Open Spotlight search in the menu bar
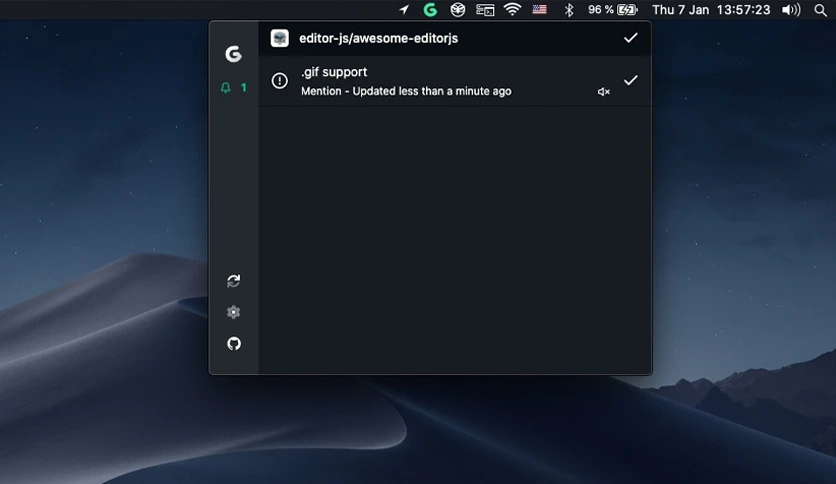Viewport: 836px width, 484px height. click(821, 10)
